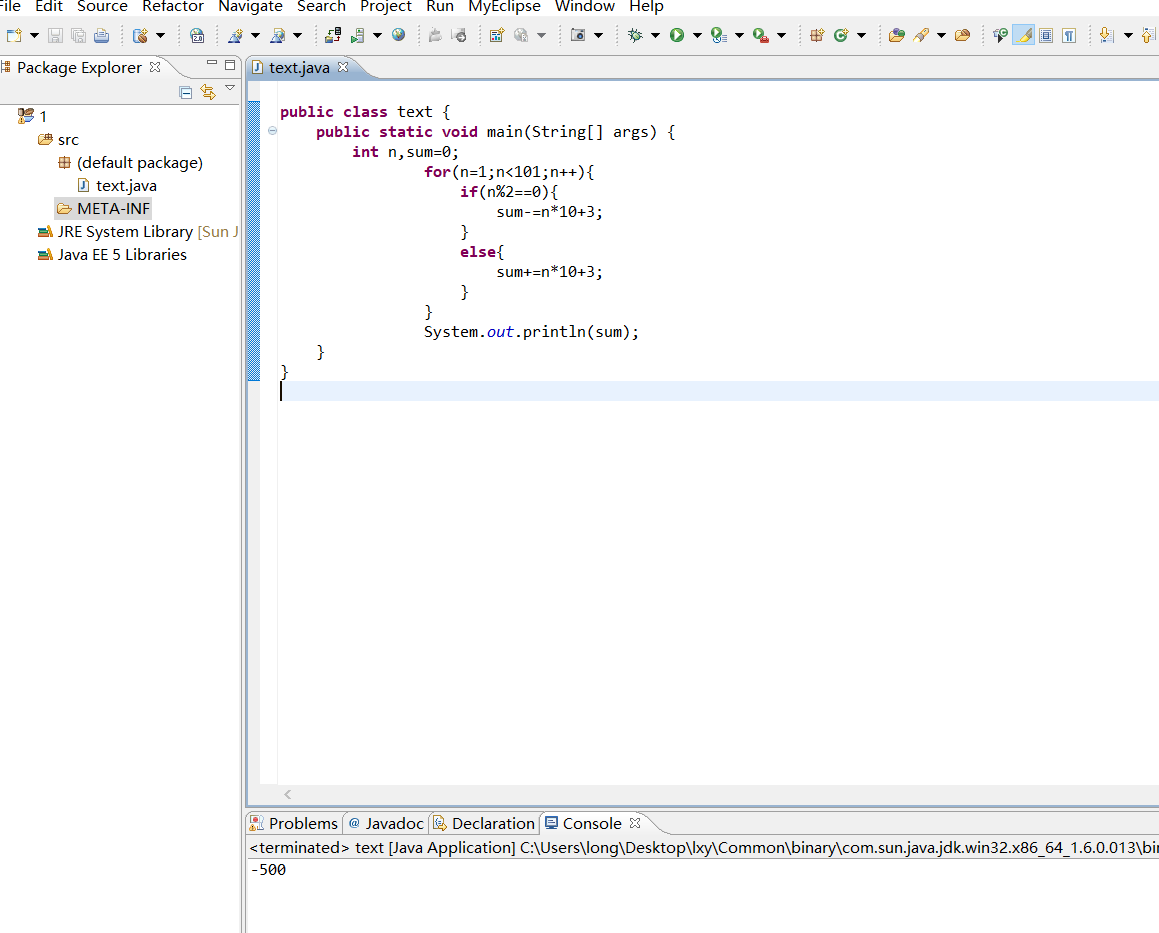Select the JRE System Library node
This screenshot has height=933, width=1159.
point(125,231)
